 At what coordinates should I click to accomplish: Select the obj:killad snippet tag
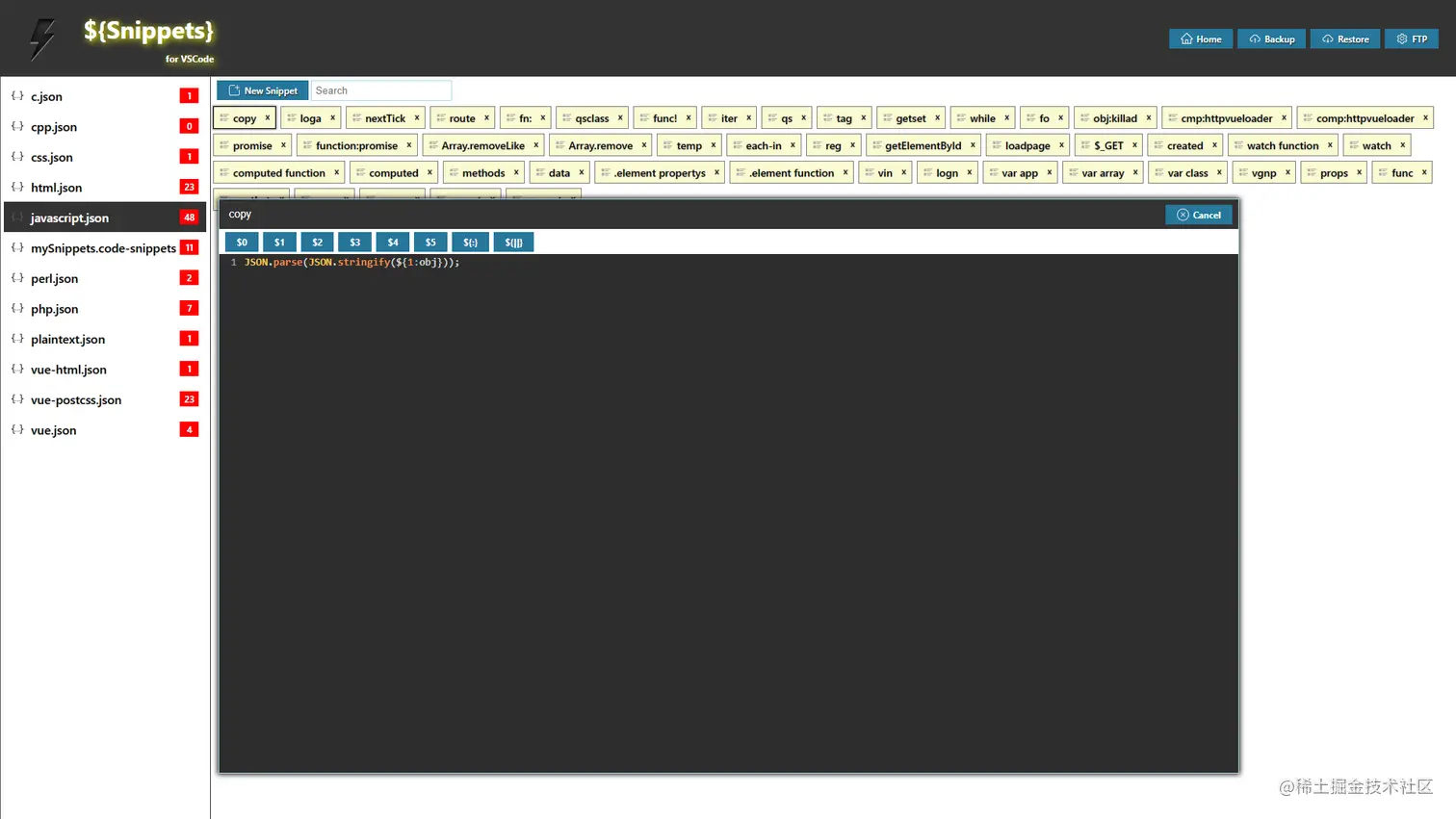point(1115,118)
